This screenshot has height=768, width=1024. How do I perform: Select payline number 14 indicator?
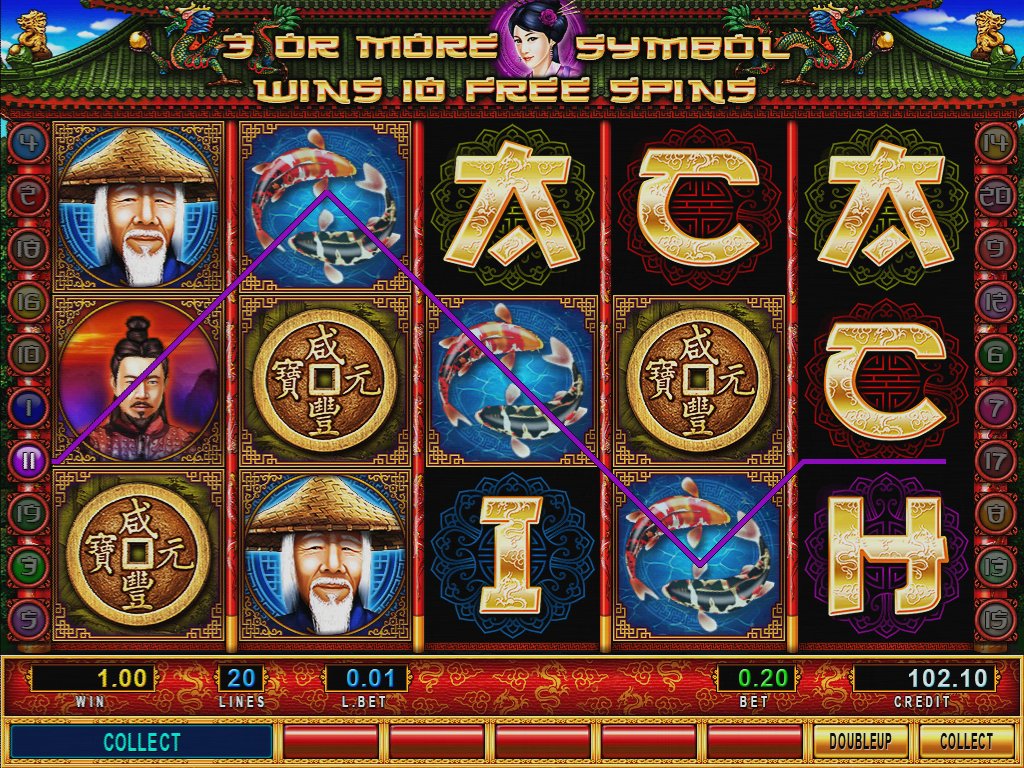coord(995,142)
